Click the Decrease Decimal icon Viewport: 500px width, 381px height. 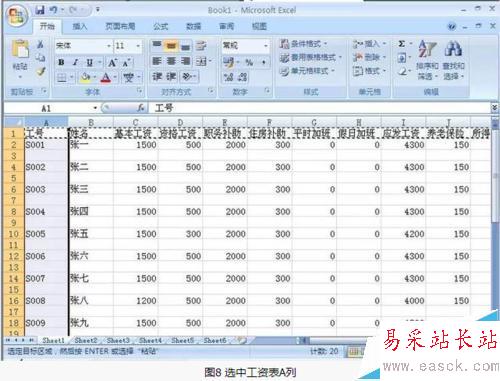tap(243, 77)
